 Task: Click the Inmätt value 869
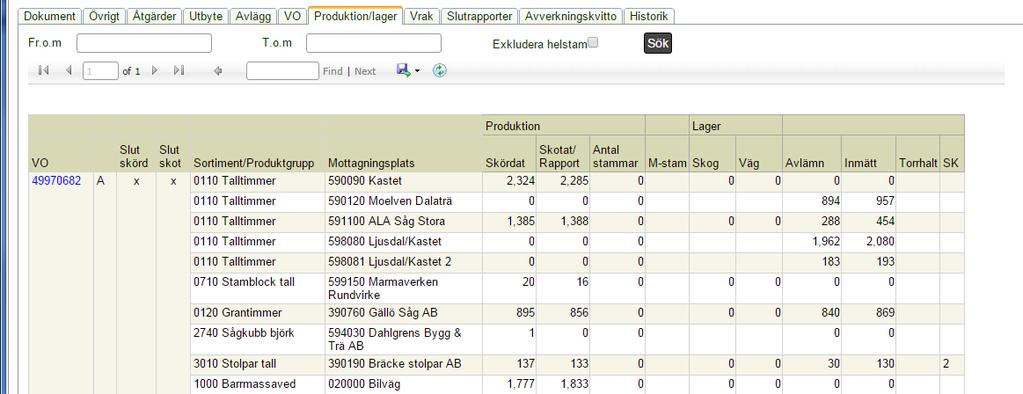point(884,312)
